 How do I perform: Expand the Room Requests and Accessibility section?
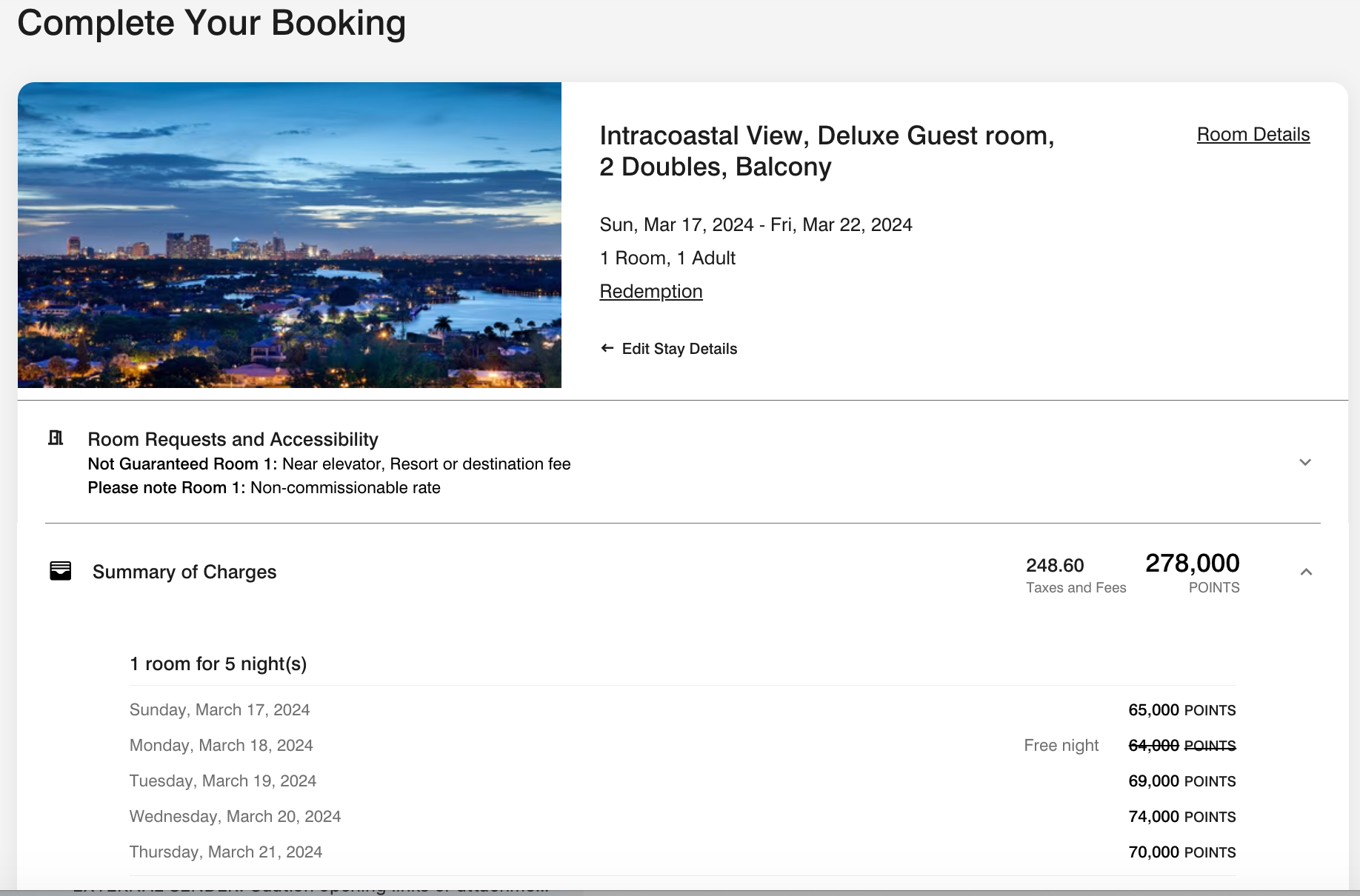point(1305,463)
